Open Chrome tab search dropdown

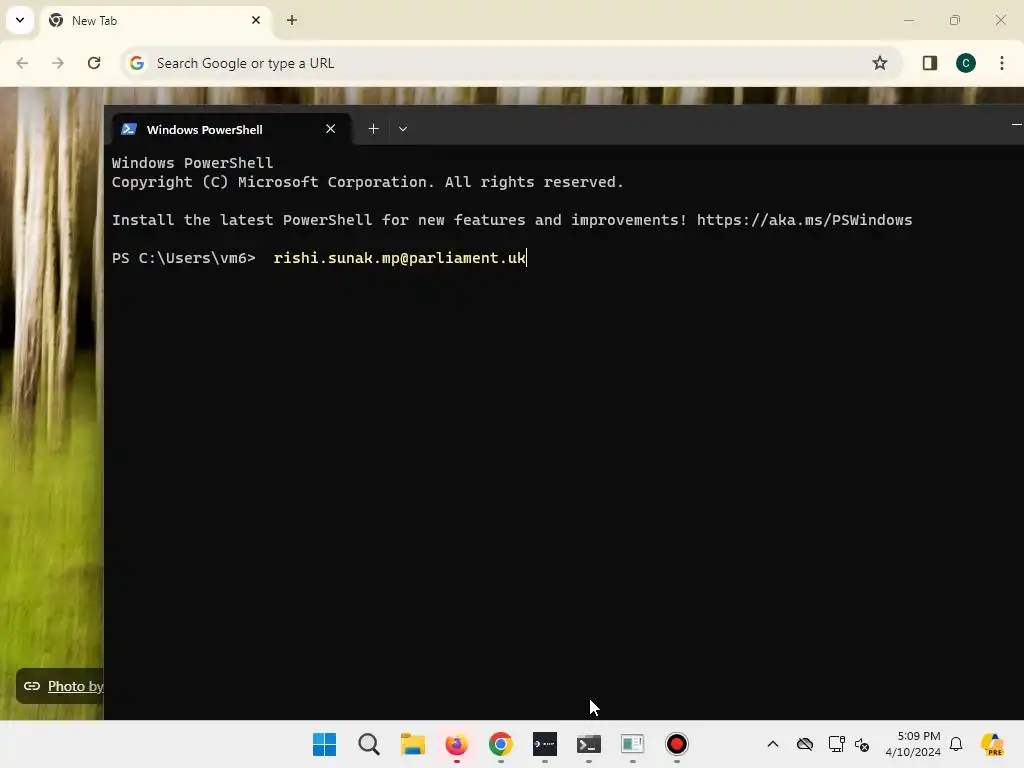point(20,20)
